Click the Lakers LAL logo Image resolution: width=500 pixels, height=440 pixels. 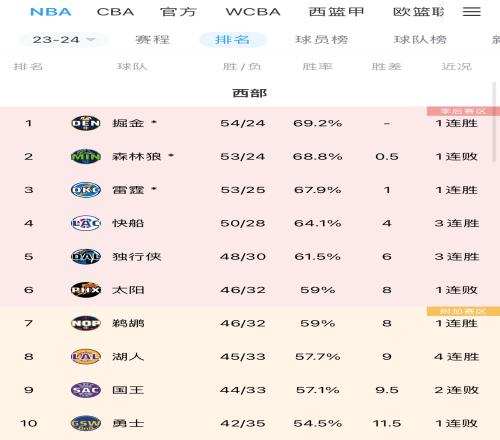[x=86, y=356]
